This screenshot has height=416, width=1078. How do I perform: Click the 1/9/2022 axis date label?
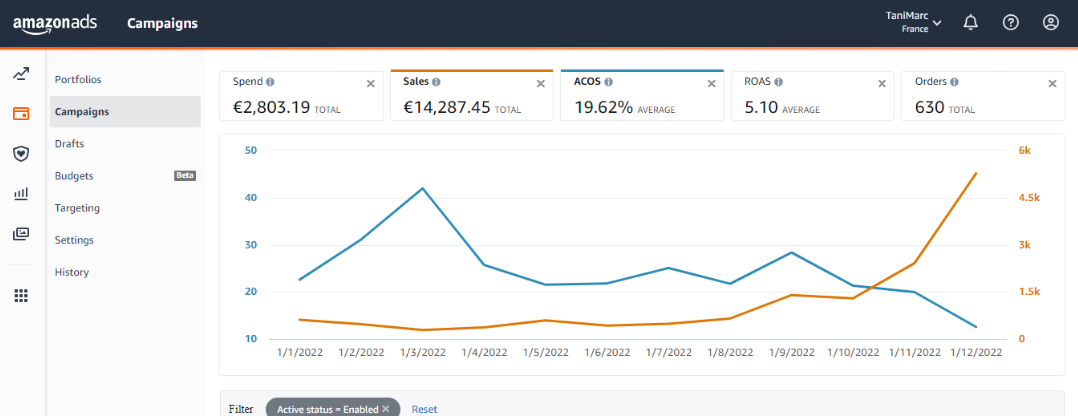click(792, 352)
